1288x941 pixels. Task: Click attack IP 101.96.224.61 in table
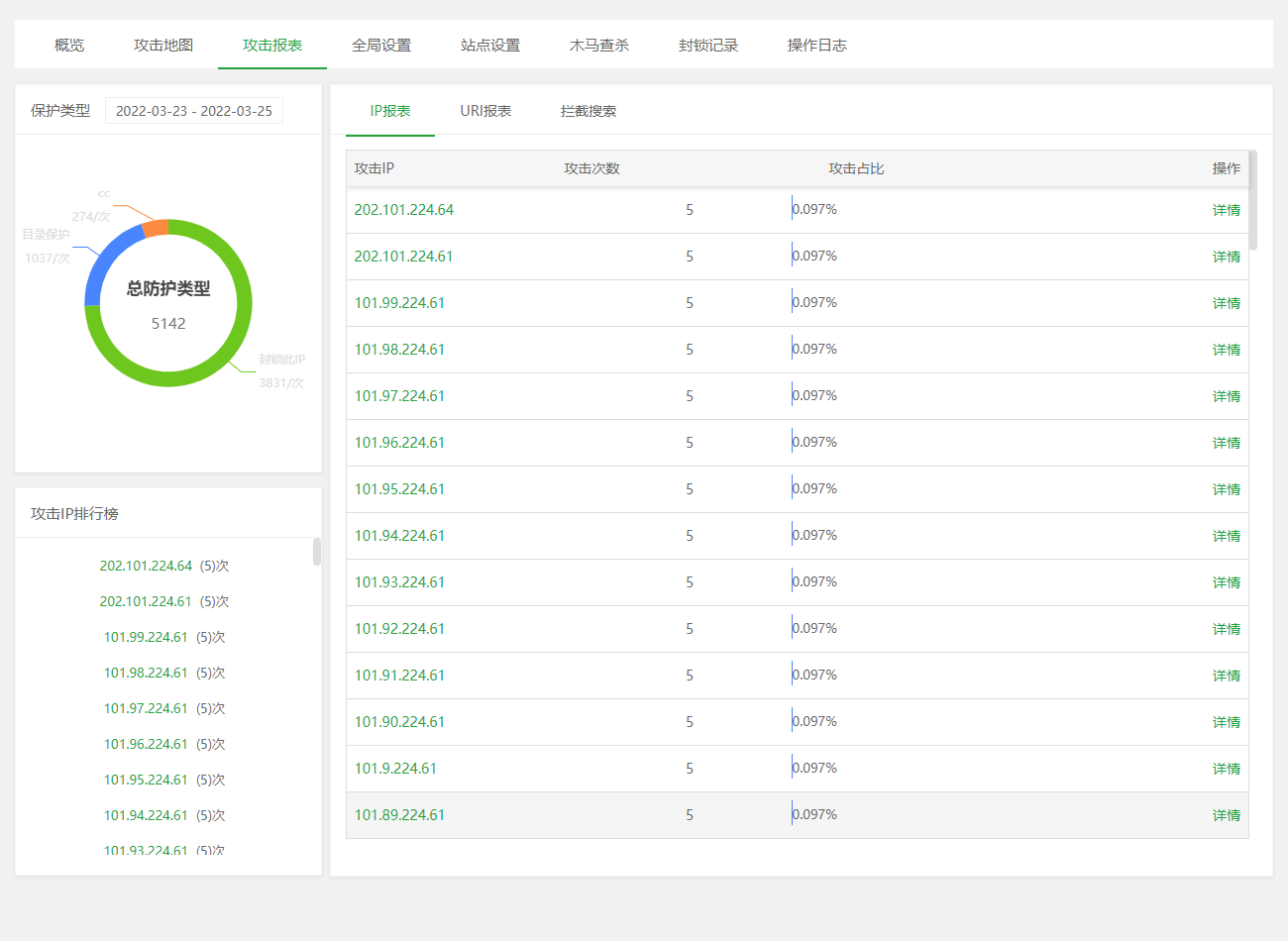(x=399, y=443)
